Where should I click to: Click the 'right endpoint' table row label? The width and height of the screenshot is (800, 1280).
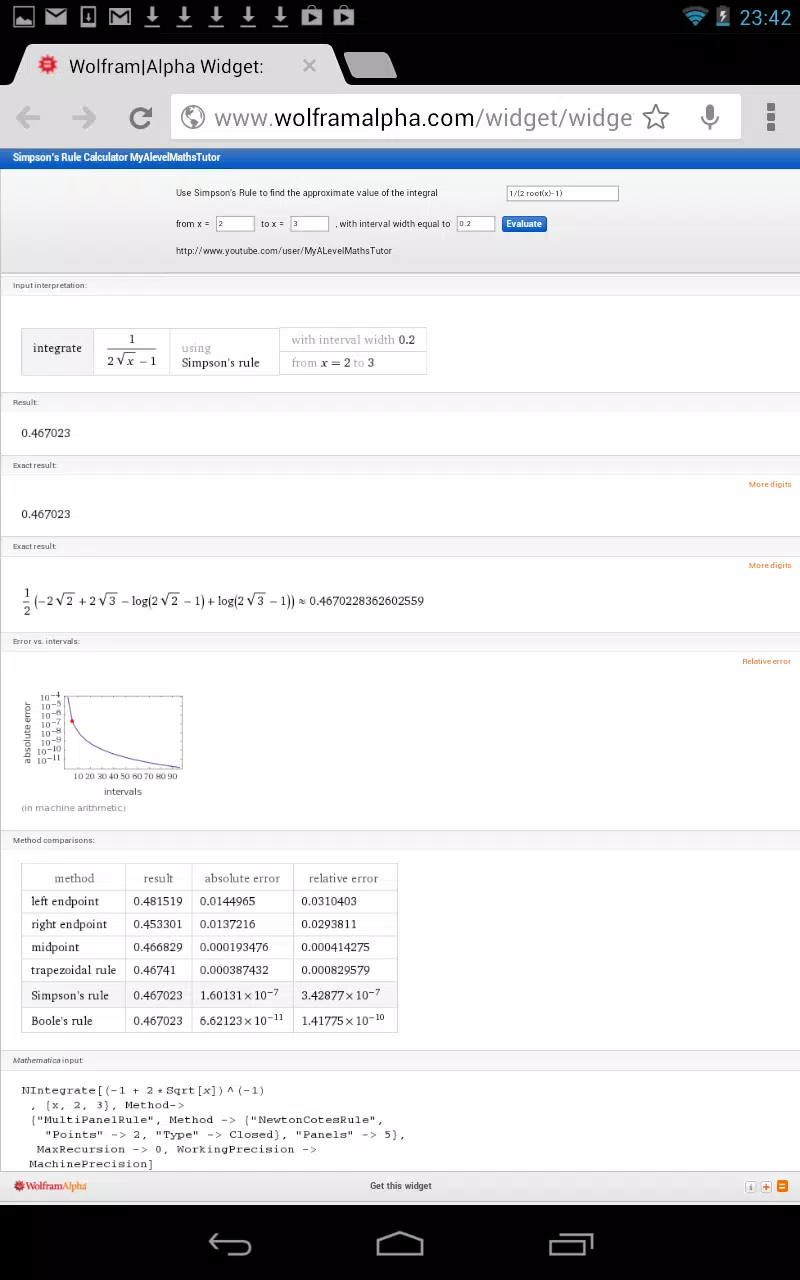69,924
